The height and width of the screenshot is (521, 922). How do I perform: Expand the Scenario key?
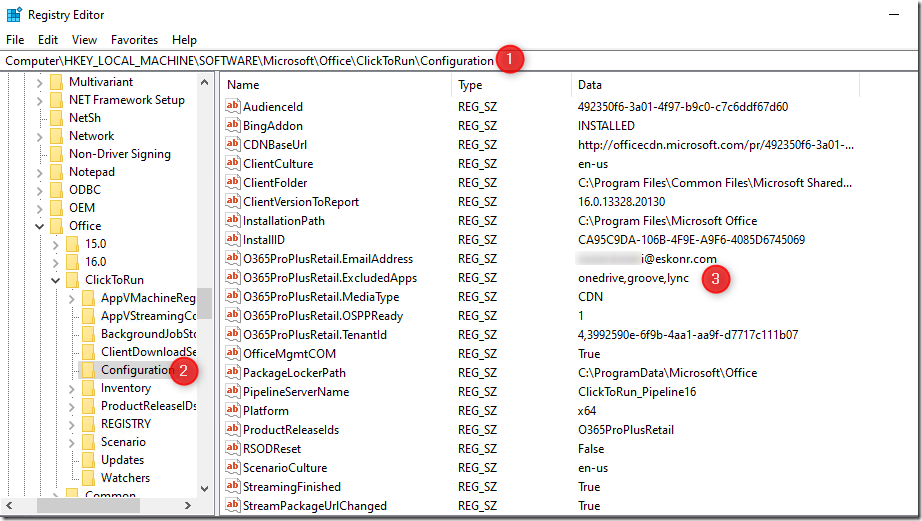point(71,442)
